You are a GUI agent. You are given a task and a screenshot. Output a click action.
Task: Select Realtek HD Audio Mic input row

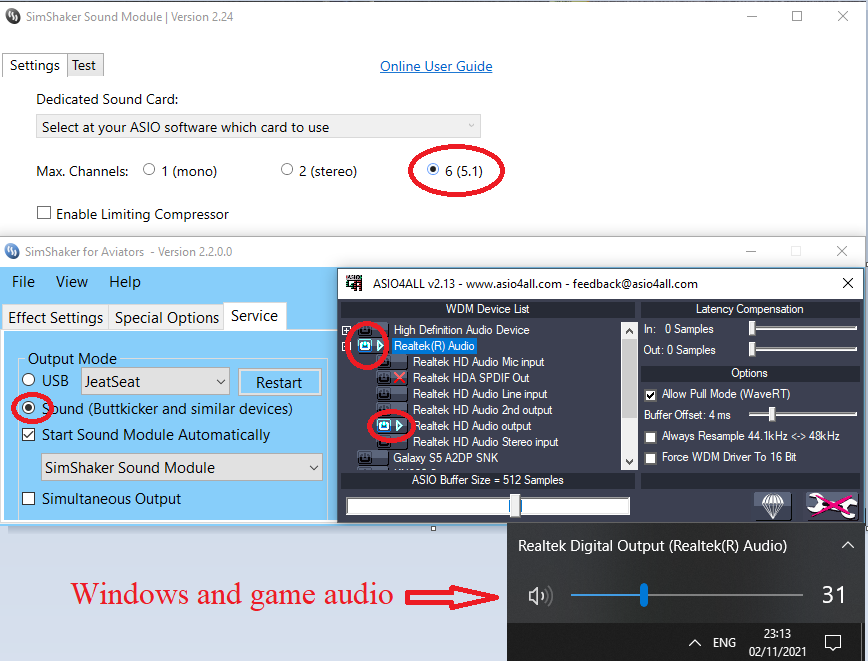[478, 362]
